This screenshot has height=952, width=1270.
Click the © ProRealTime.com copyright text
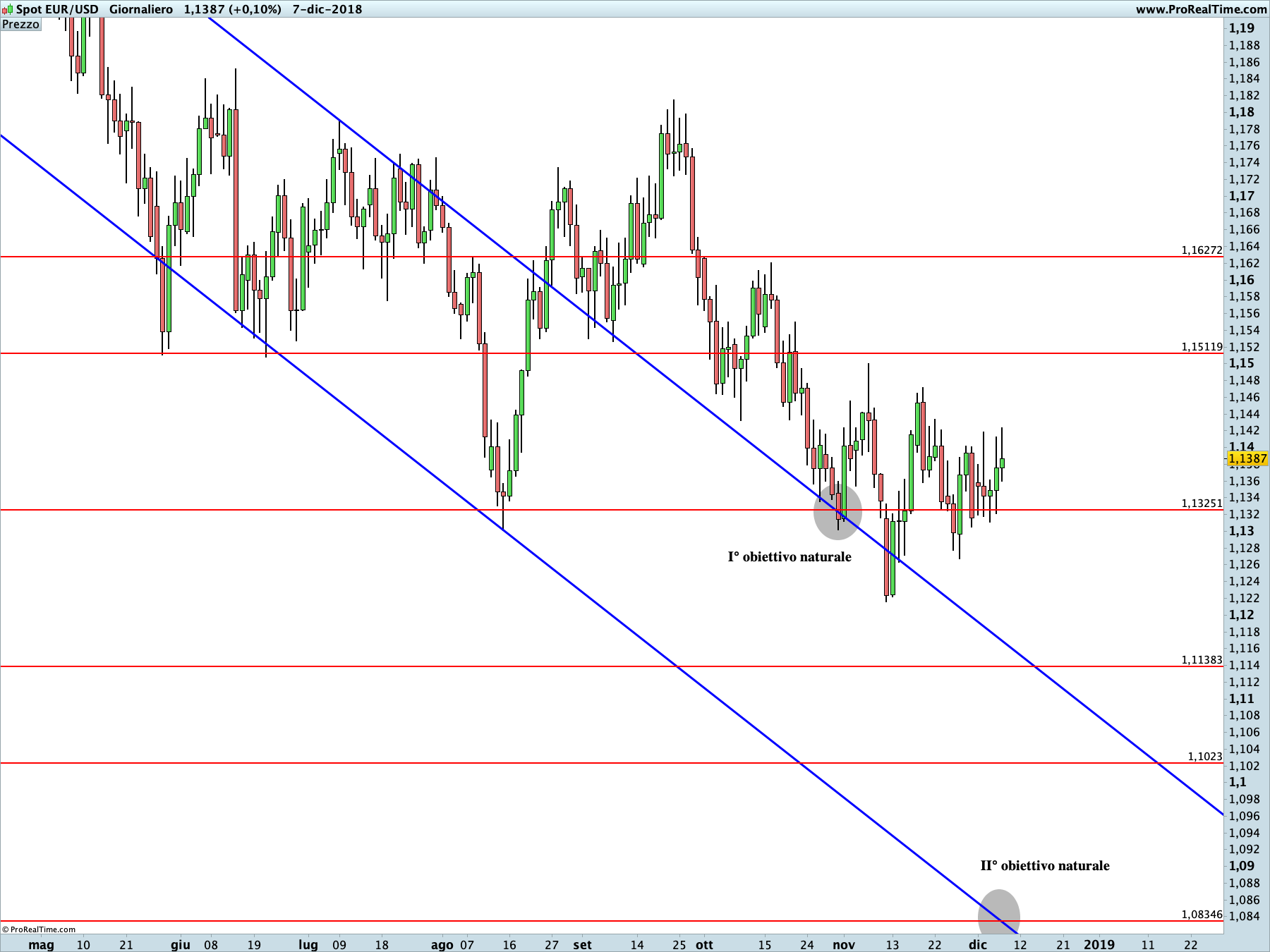pyautogui.click(x=39, y=929)
